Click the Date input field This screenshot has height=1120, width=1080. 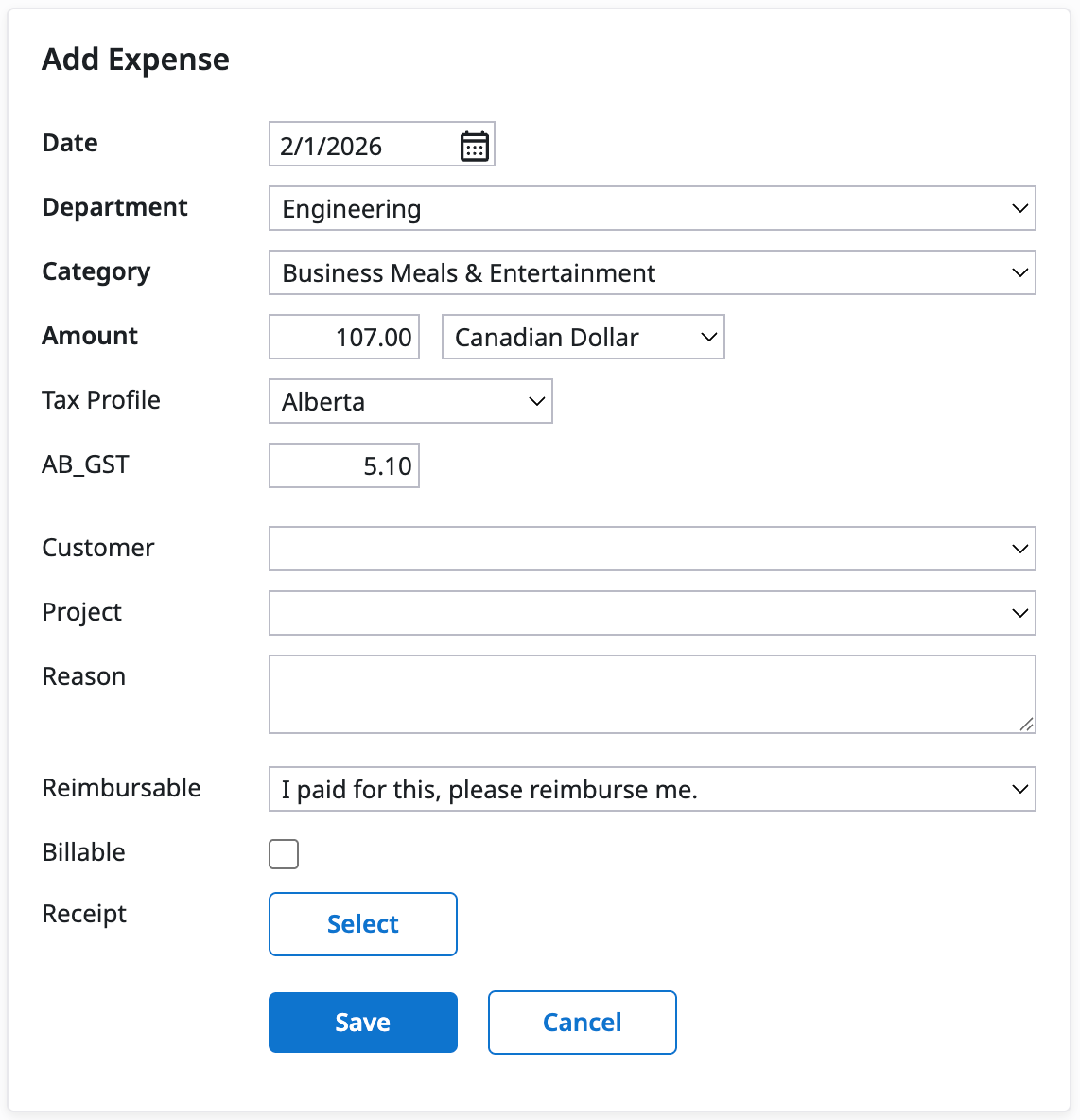pos(359,146)
